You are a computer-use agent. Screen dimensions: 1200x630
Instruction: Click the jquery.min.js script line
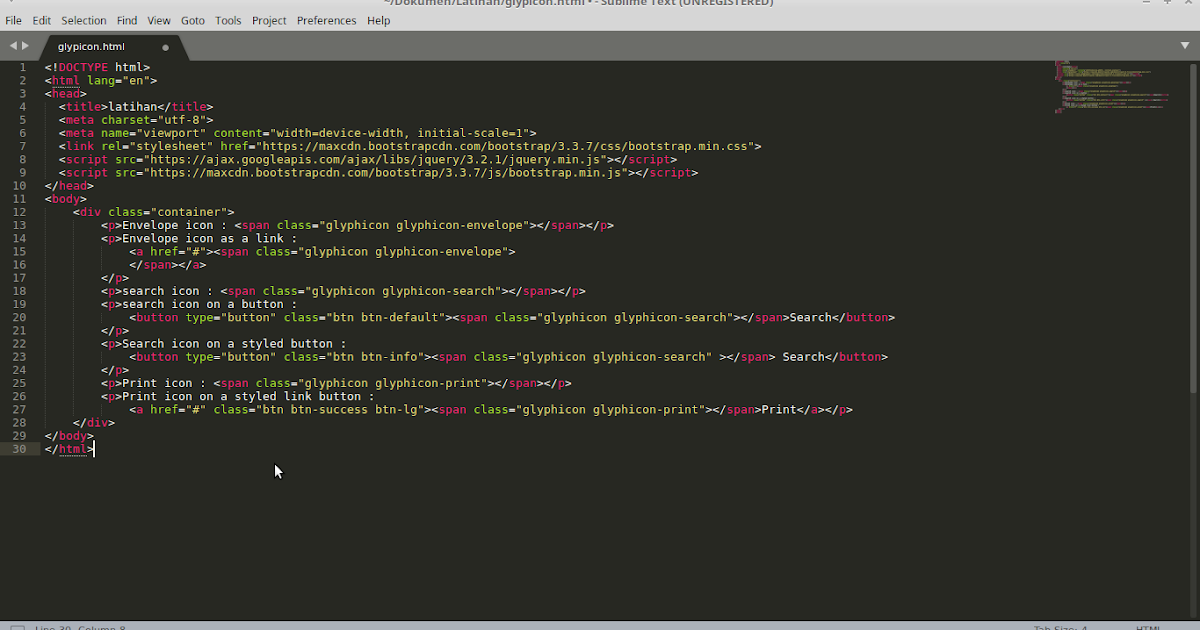[x=368, y=159]
